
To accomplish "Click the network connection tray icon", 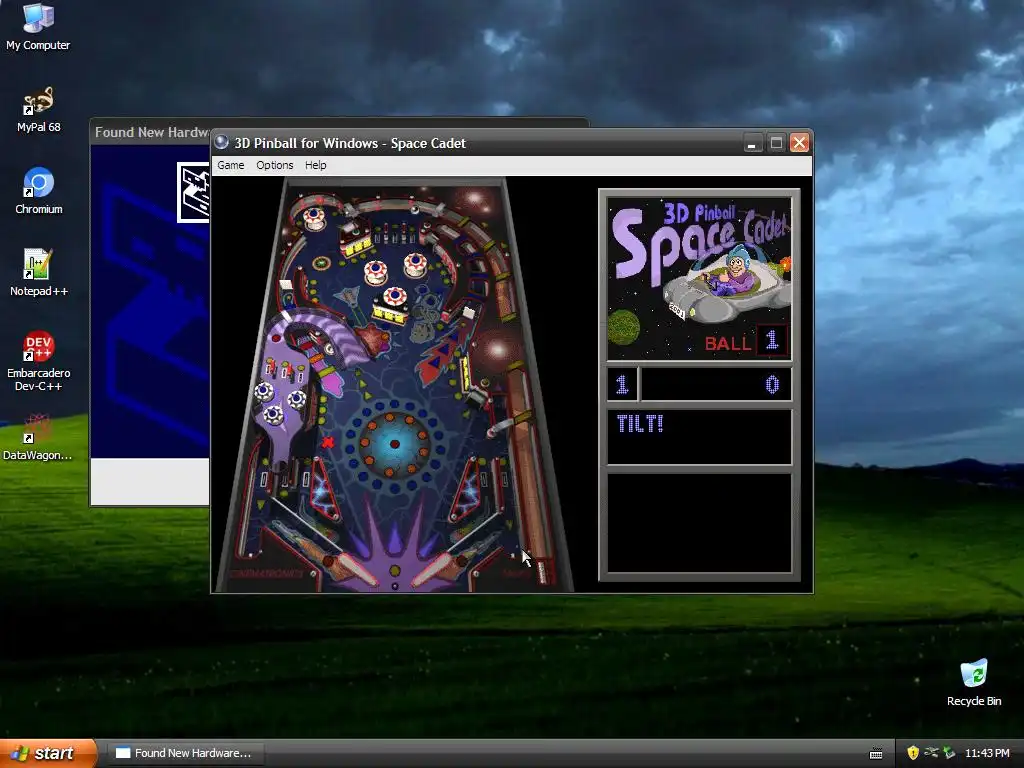I will tap(931, 753).
